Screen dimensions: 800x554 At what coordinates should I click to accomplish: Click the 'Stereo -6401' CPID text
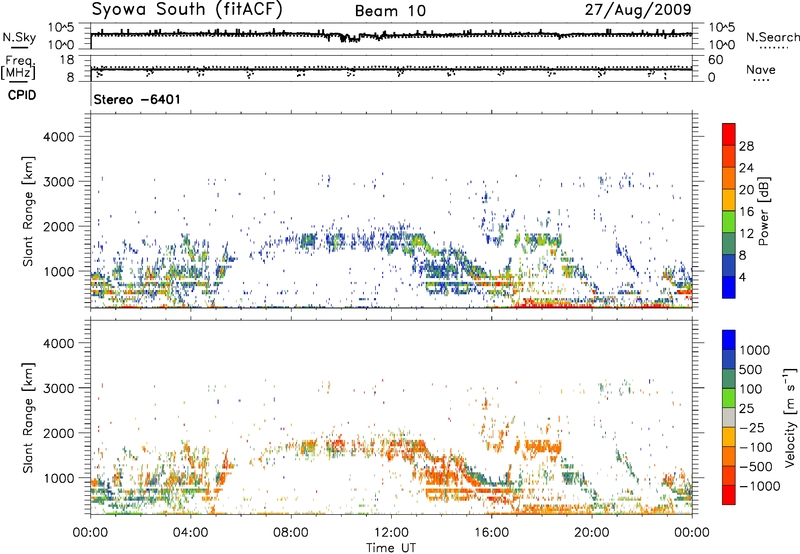pos(137,99)
